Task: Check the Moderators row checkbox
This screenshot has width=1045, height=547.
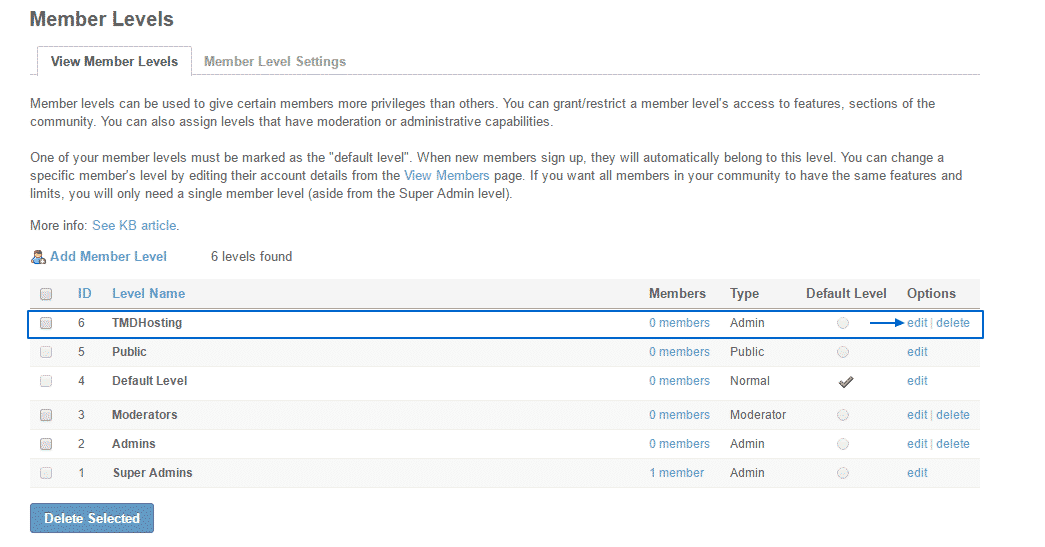Action: pos(46,415)
